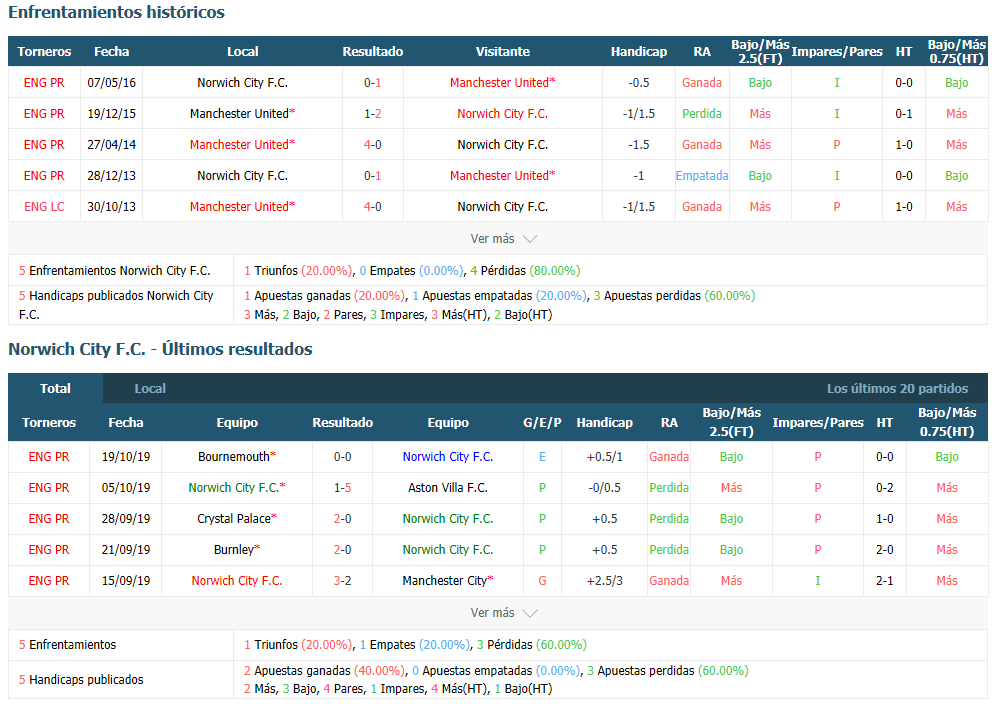Click result 1-2 of 19/12/15 match
992x707 pixels.
373,114
